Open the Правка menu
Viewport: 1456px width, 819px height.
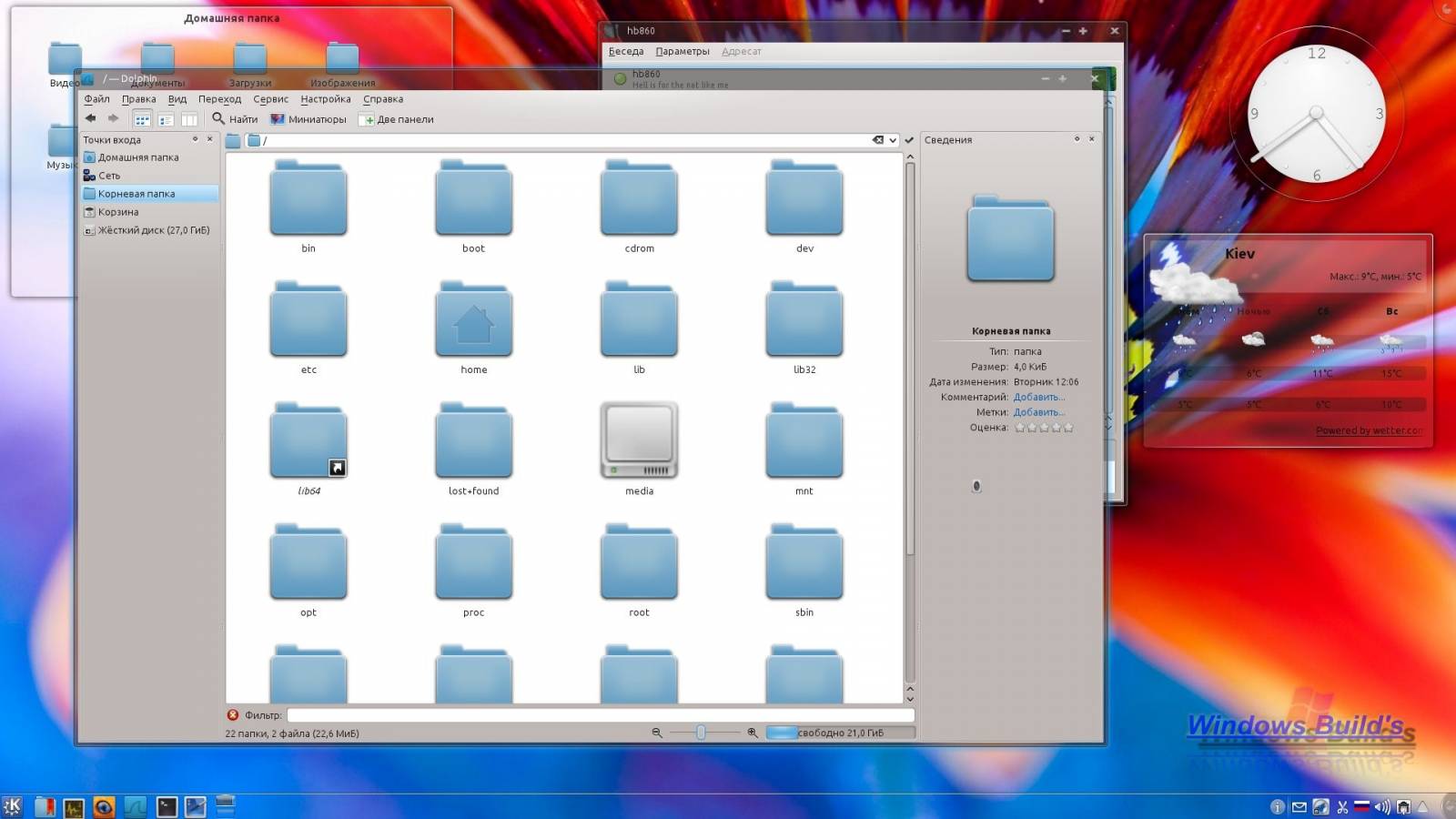pos(139,99)
